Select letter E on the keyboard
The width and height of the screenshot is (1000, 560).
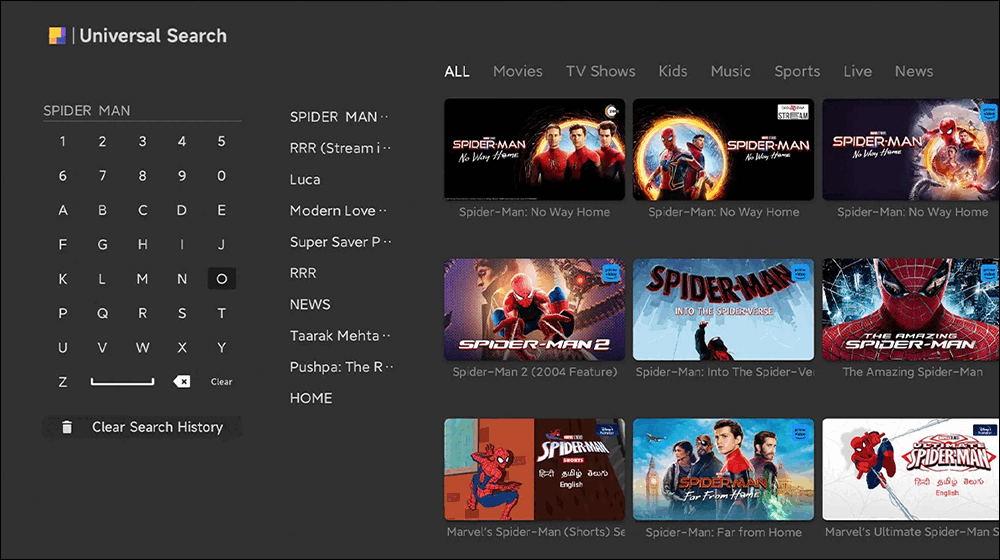[x=221, y=210]
